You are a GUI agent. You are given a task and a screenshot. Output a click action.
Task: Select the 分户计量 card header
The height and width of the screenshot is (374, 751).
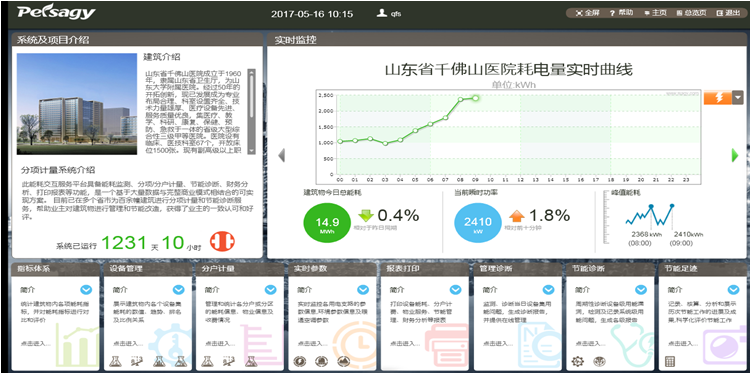coord(240,269)
